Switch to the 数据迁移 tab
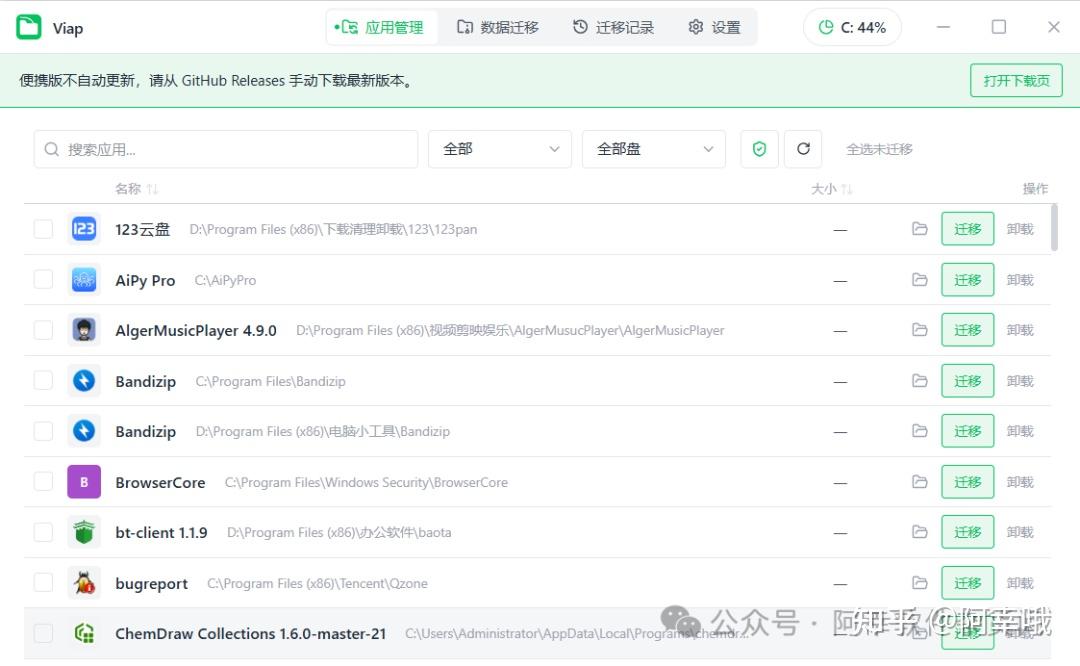This screenshot has width=1080, height=666. pos(498,28)
